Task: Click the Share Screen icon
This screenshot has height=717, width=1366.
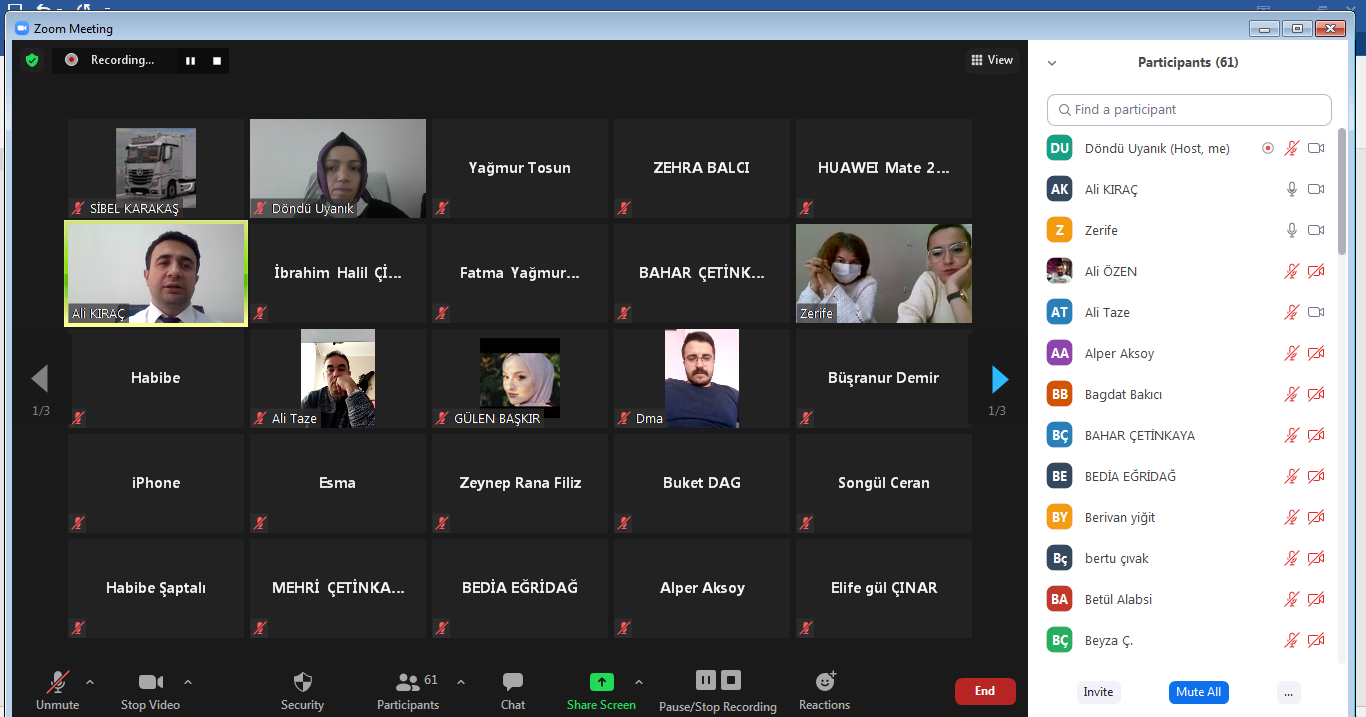Action: point(601,682)
